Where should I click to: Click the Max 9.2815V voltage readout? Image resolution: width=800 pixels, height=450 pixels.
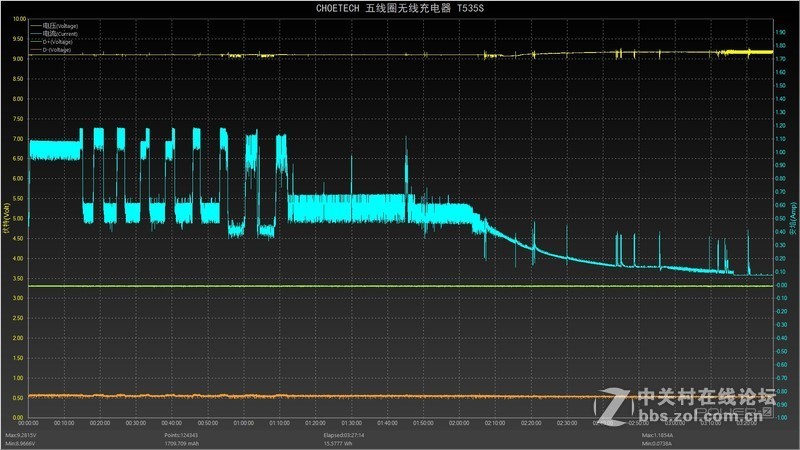[x=21, y=435]
